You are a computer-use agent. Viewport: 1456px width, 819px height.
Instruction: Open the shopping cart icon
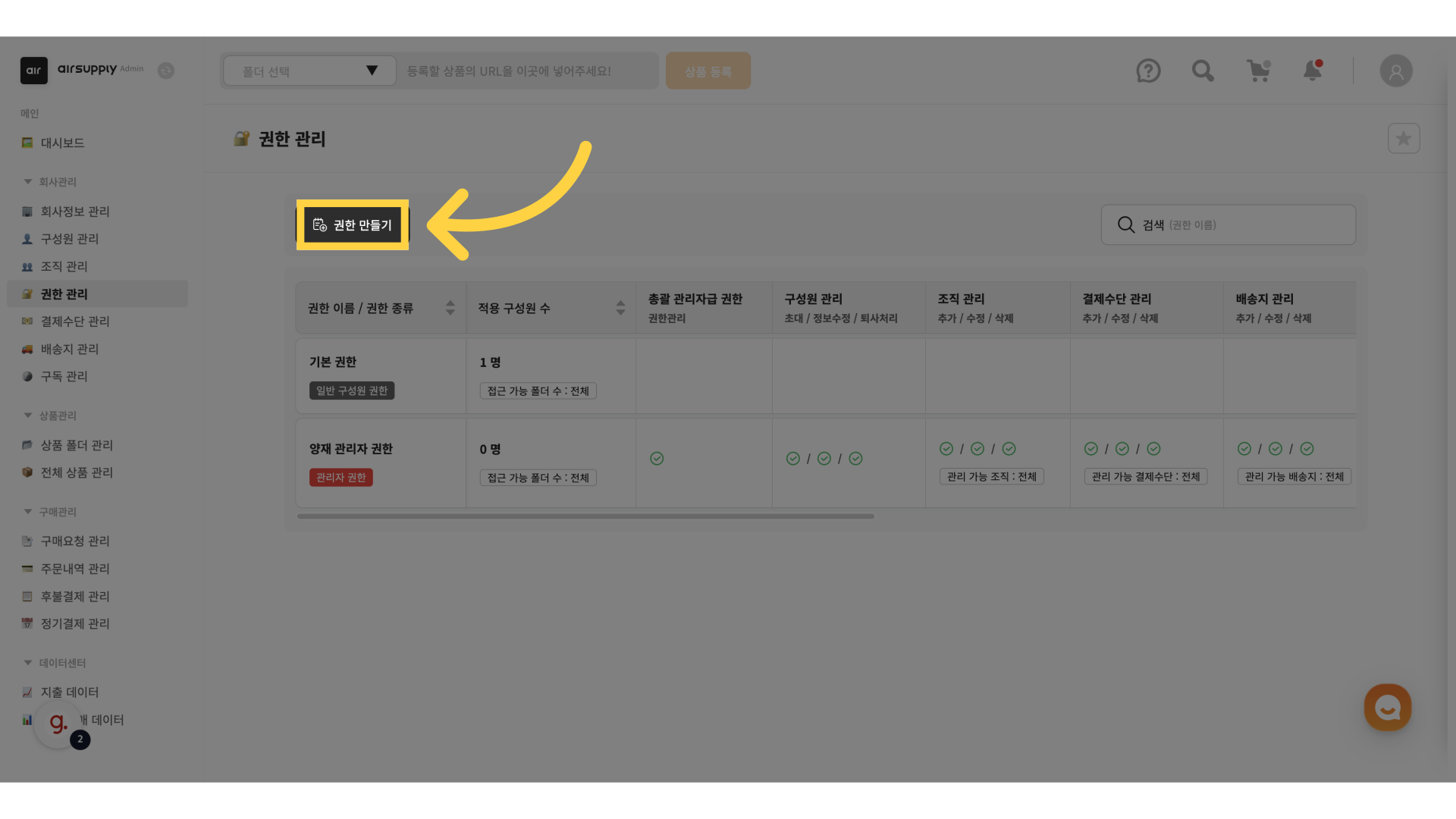tap(1258, 71)
